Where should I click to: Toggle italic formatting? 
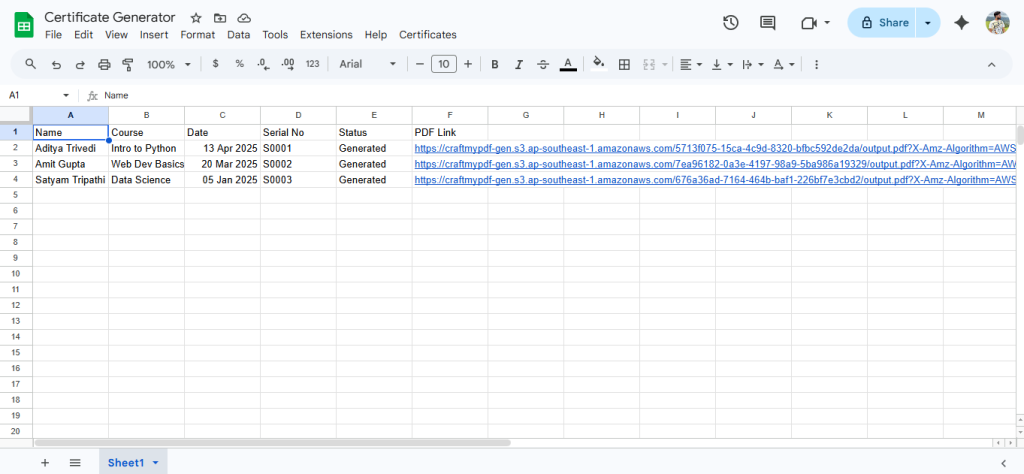tap(518, 64)
